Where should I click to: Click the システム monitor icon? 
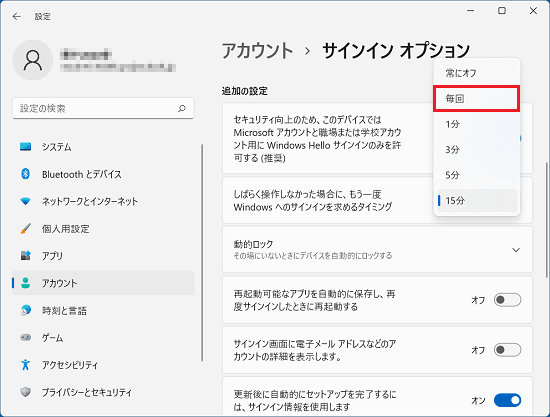tap(25, 147)
